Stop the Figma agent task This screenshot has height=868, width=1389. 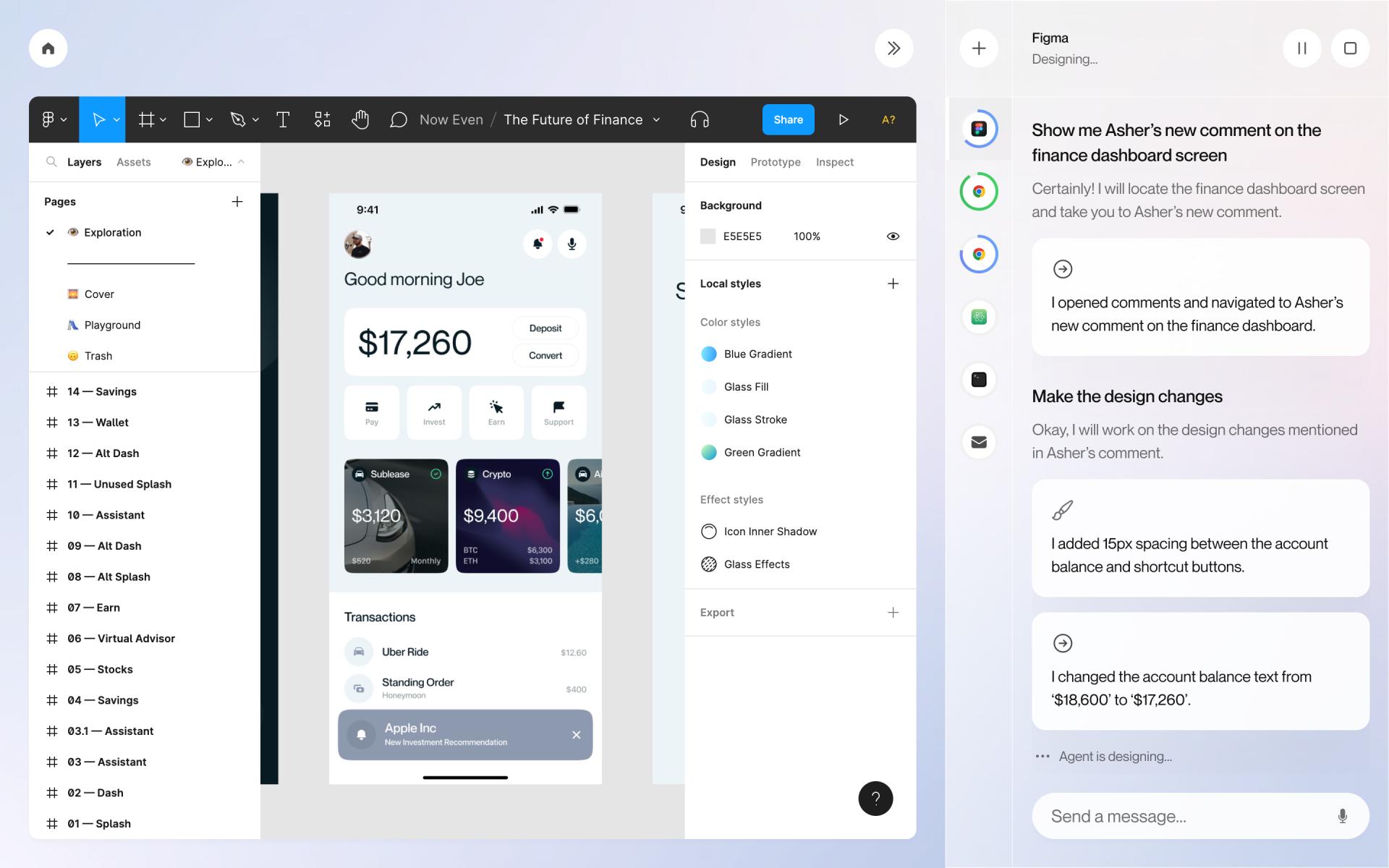click(1350, 48)
